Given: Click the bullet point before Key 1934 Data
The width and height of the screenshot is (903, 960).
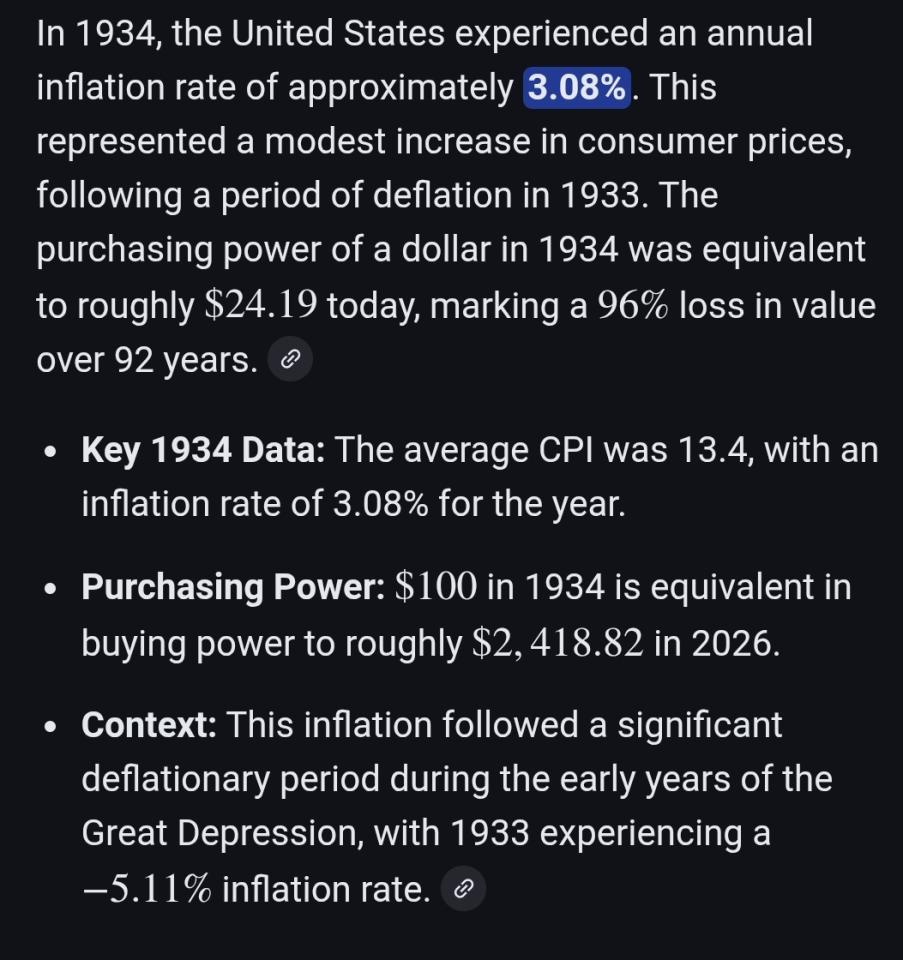Looking at the screenshot, I should [x=50, y=452].
